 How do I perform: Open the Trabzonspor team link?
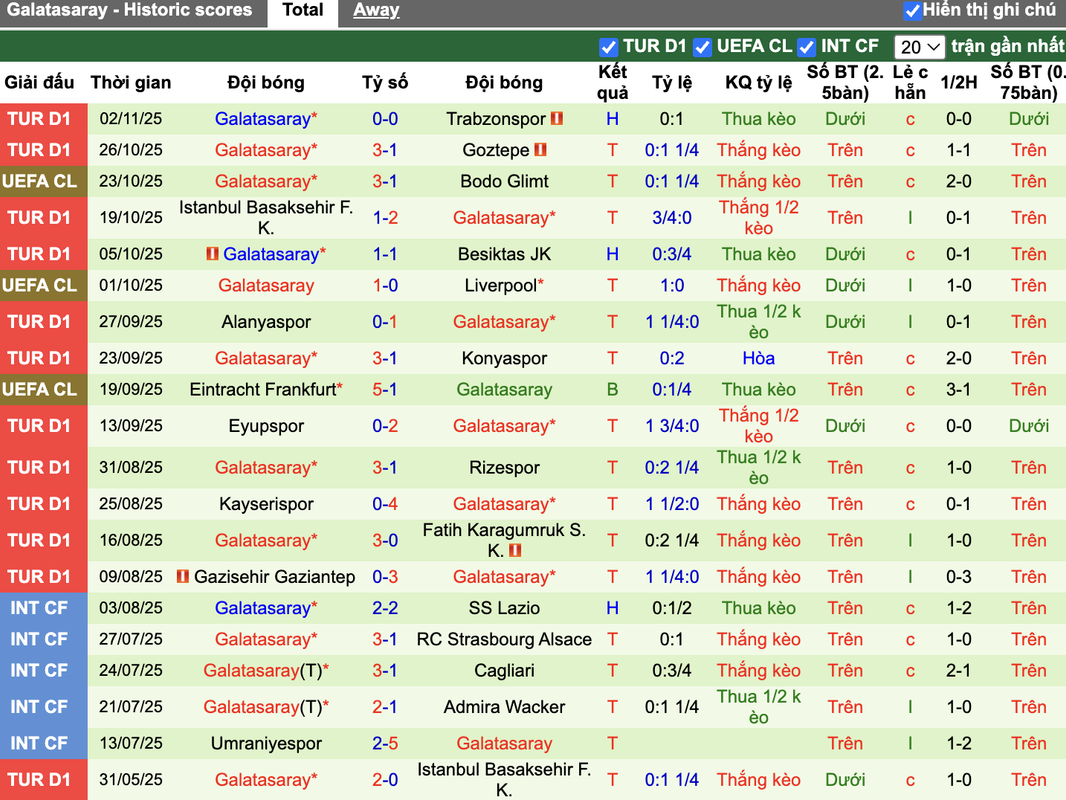[x=496, y=119]
